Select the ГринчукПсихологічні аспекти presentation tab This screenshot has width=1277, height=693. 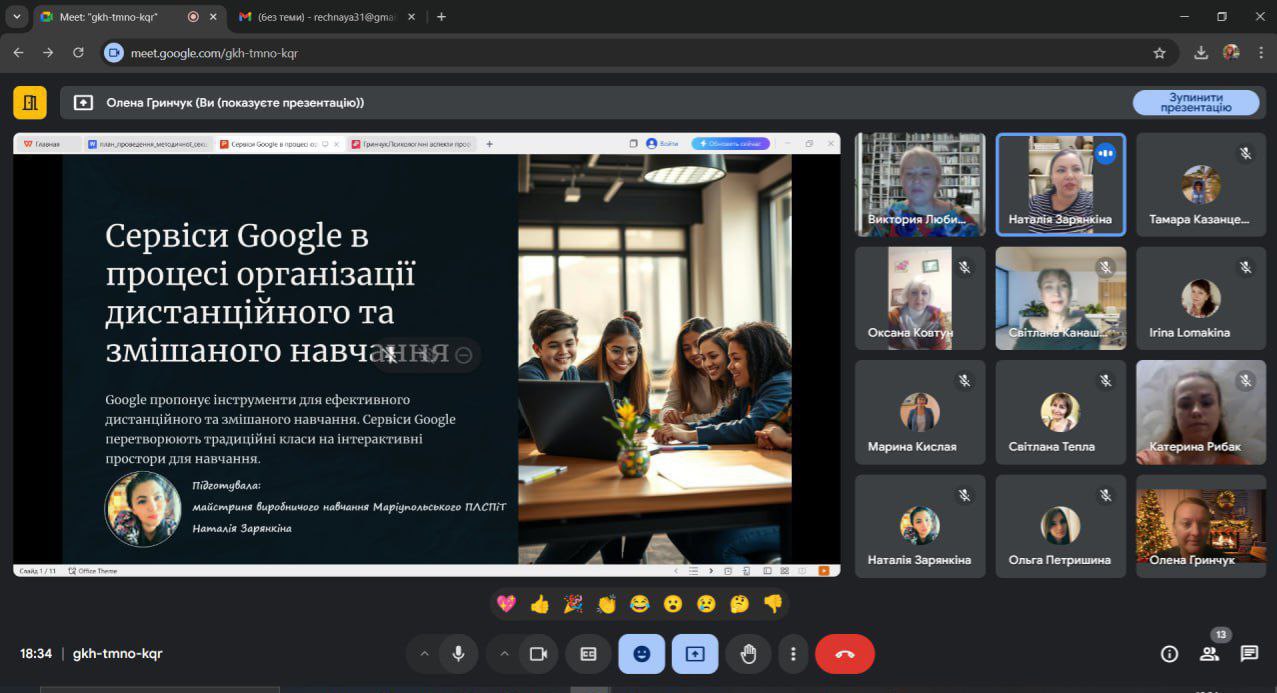(412, 144)
